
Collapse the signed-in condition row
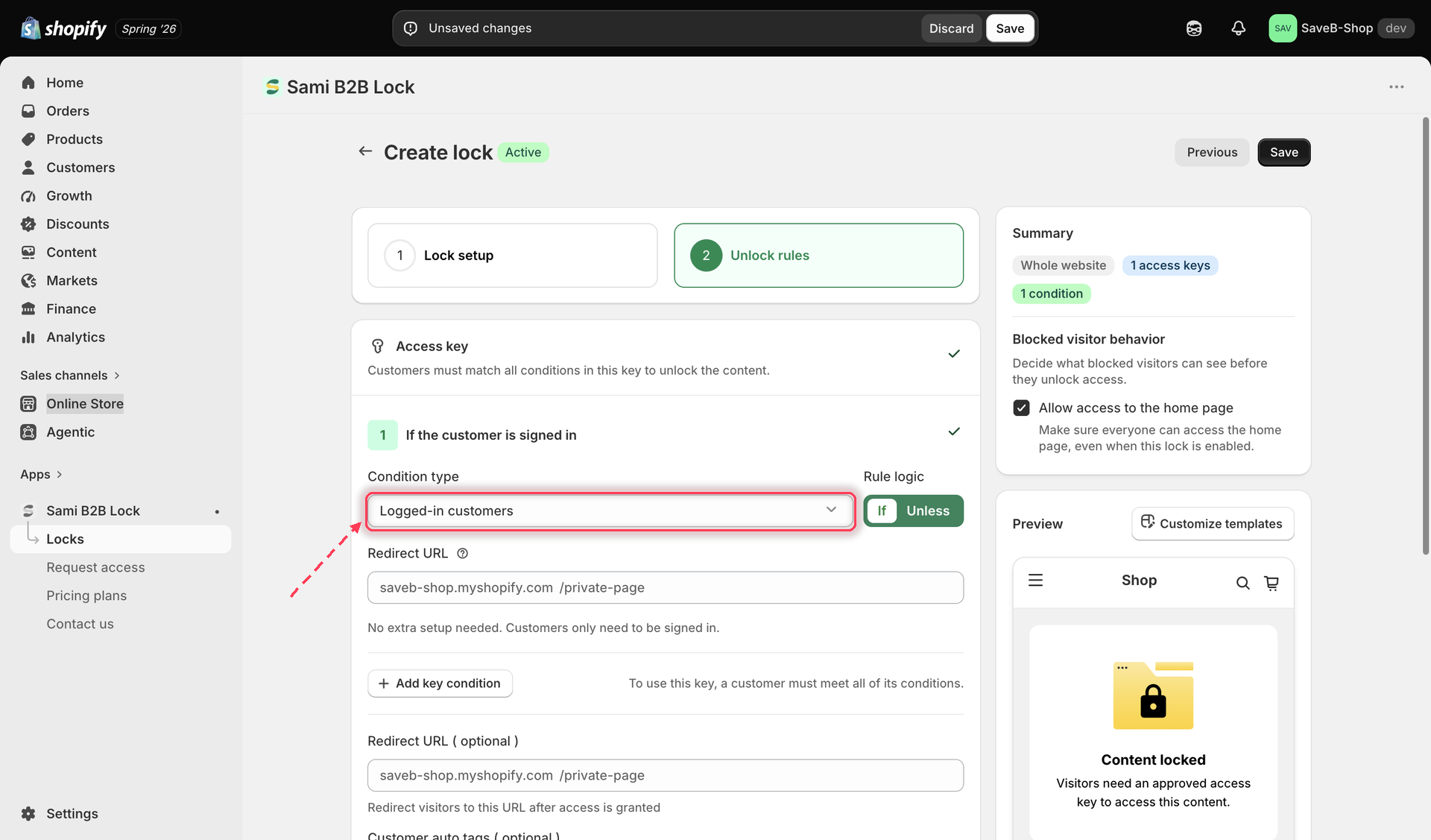(x=953, y=432)
